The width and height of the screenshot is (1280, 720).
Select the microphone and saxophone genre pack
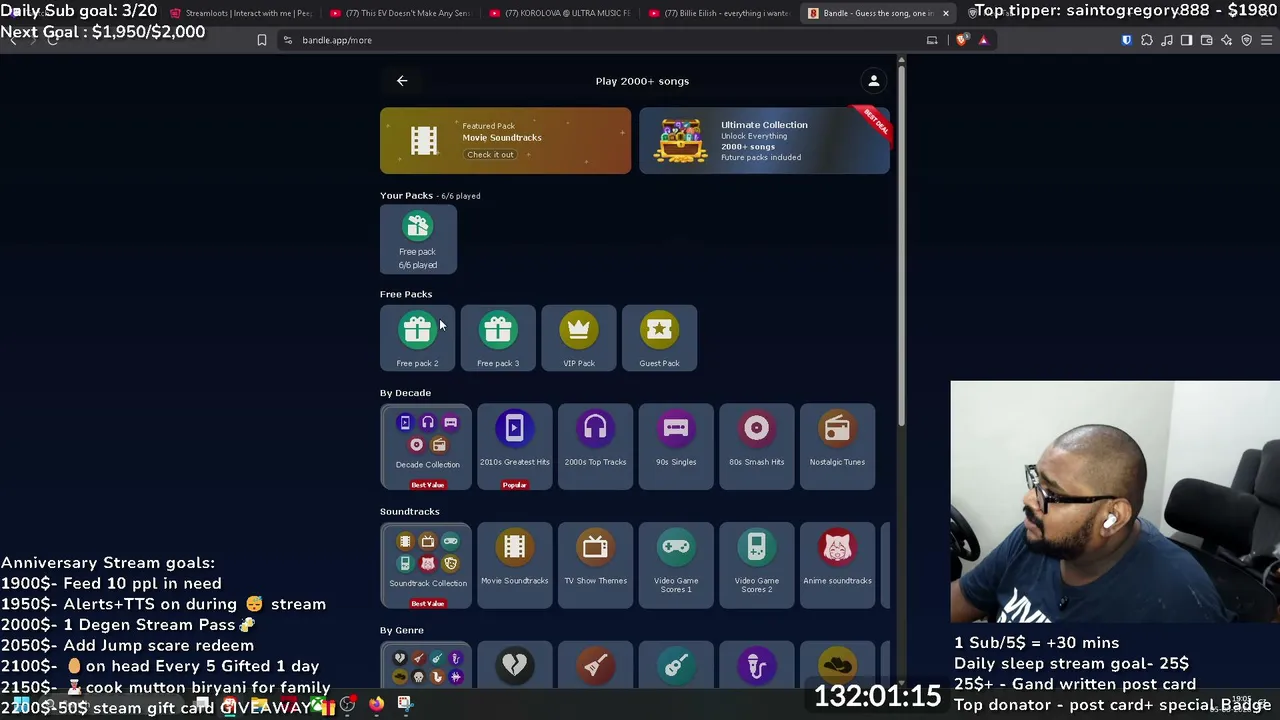click(x=756, y=666)
